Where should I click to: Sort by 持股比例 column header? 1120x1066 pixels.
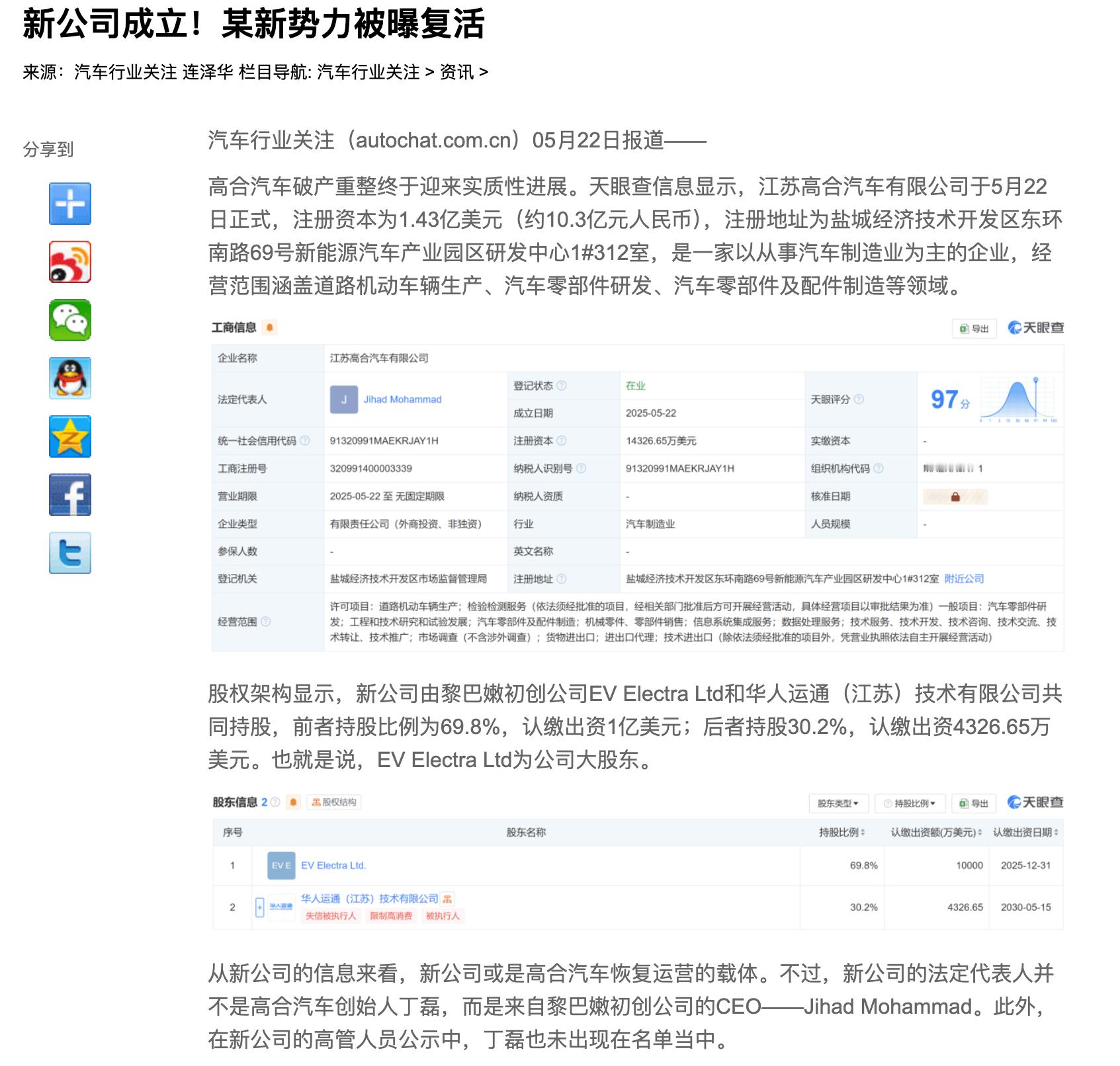click(x=841, y=833)
